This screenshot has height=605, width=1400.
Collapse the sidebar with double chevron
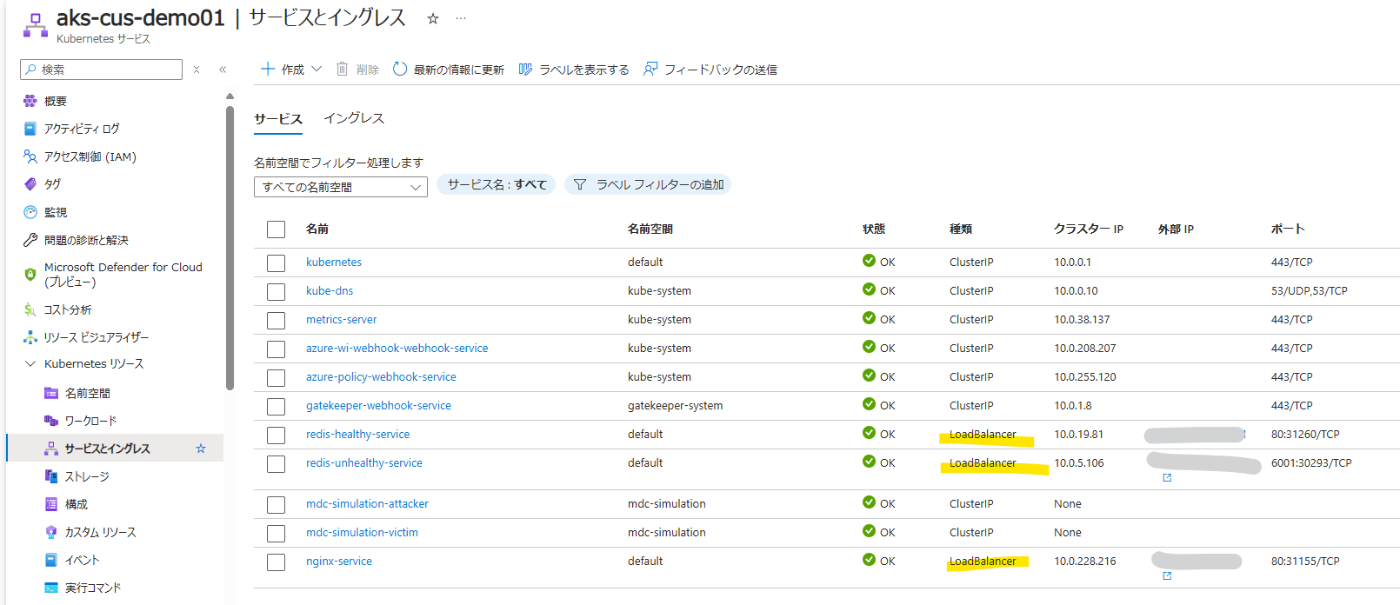222,69
